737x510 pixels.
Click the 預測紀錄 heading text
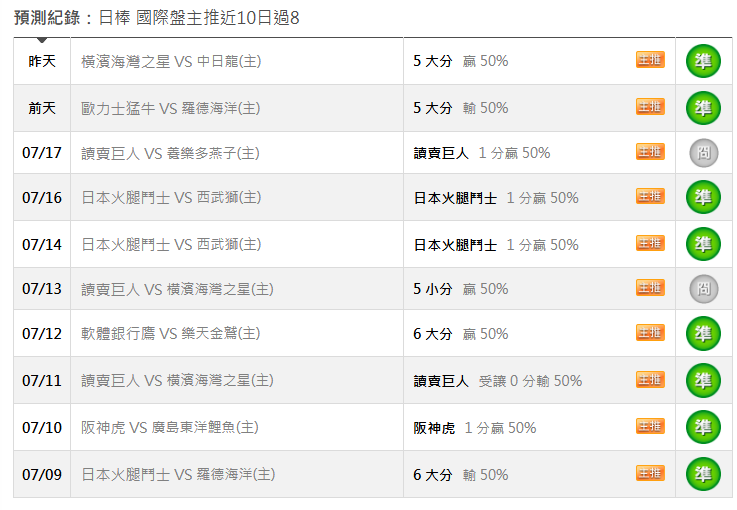coord(47,18)
